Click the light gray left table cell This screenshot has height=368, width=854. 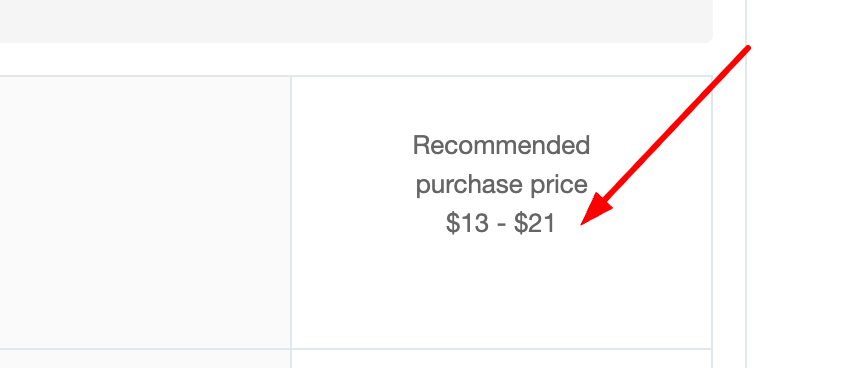pos(145,212)
